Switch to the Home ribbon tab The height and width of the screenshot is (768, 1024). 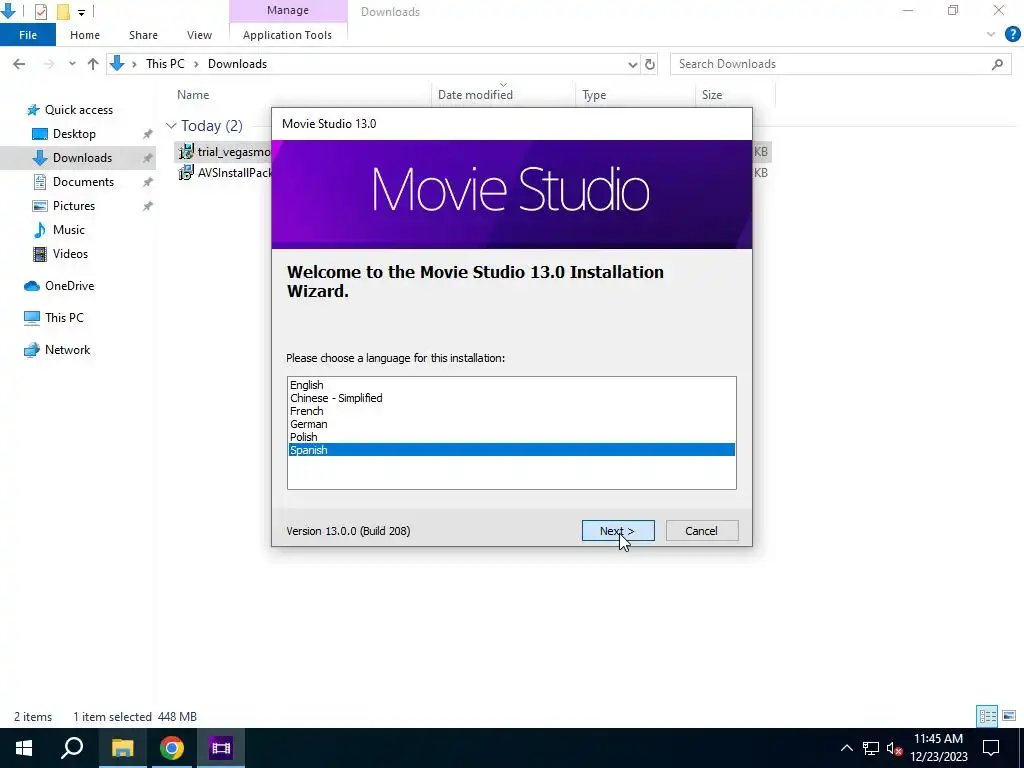85,35
